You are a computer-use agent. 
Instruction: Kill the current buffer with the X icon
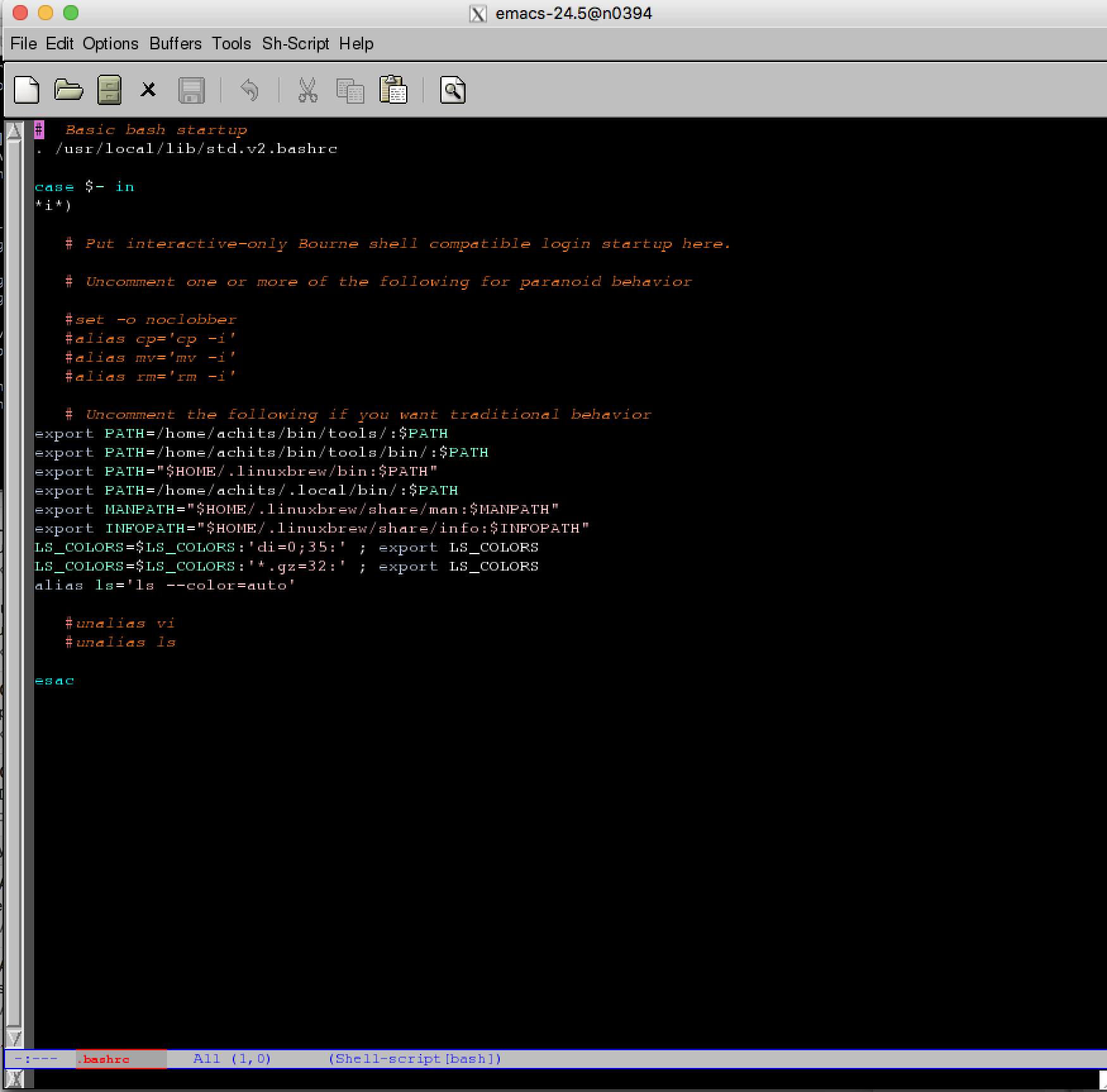click(x=148, y=90)
